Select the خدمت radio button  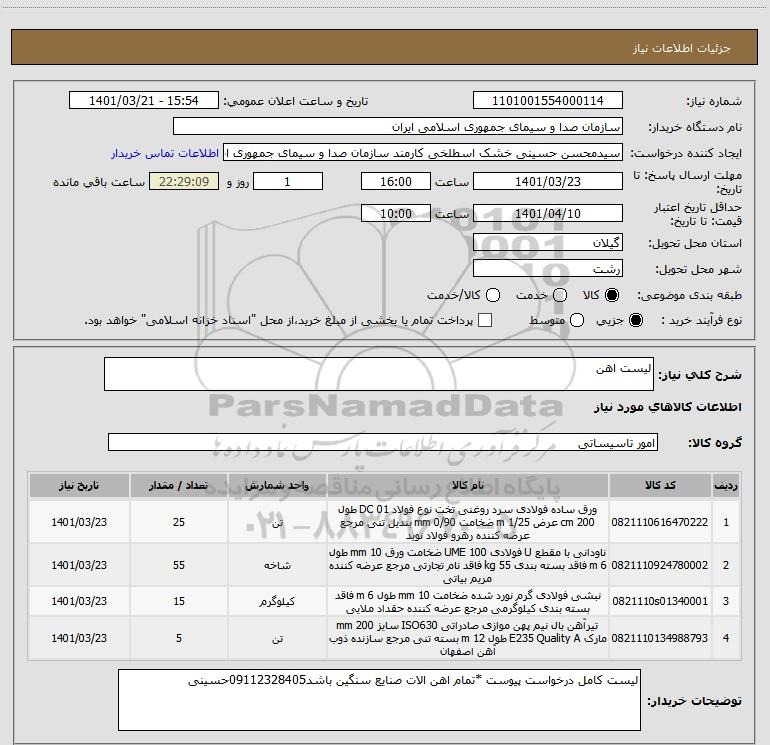(x=560, y=295)
